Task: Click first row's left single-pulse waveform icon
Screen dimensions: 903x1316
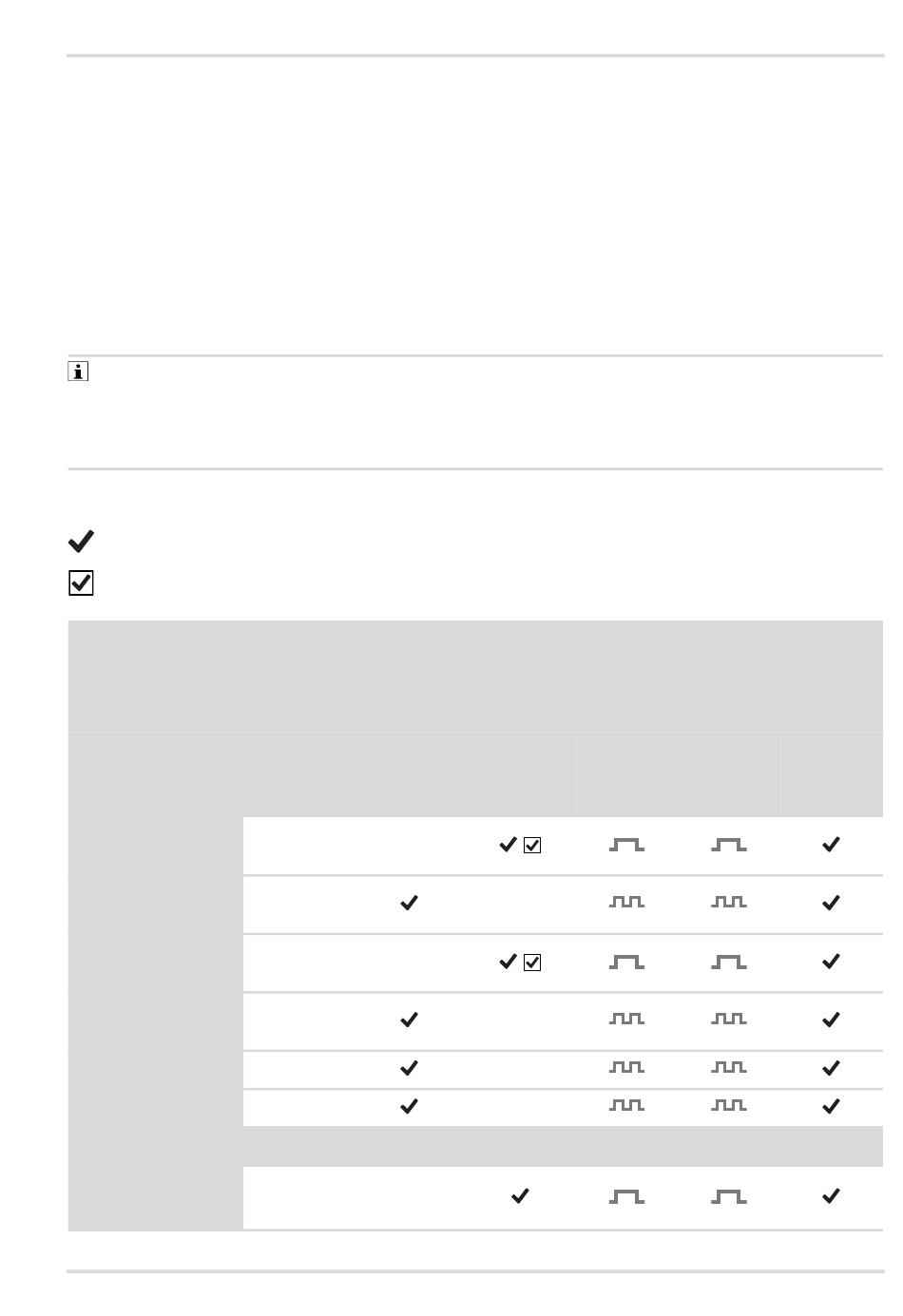Action: (x=626, y=845)
